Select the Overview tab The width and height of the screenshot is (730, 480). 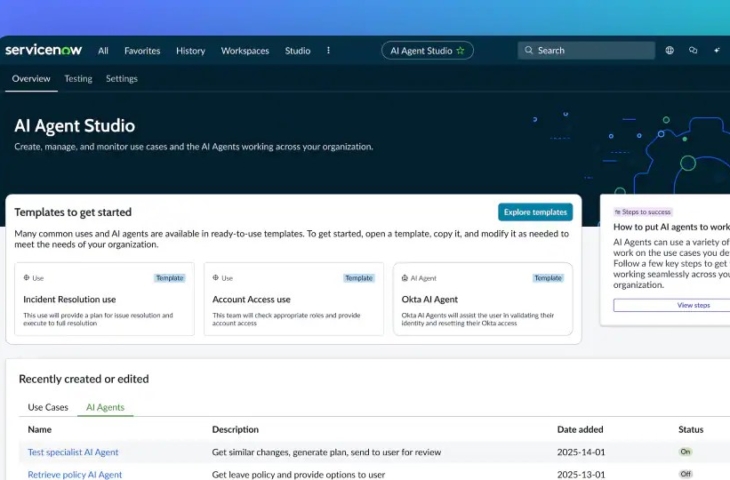point(31,79)
